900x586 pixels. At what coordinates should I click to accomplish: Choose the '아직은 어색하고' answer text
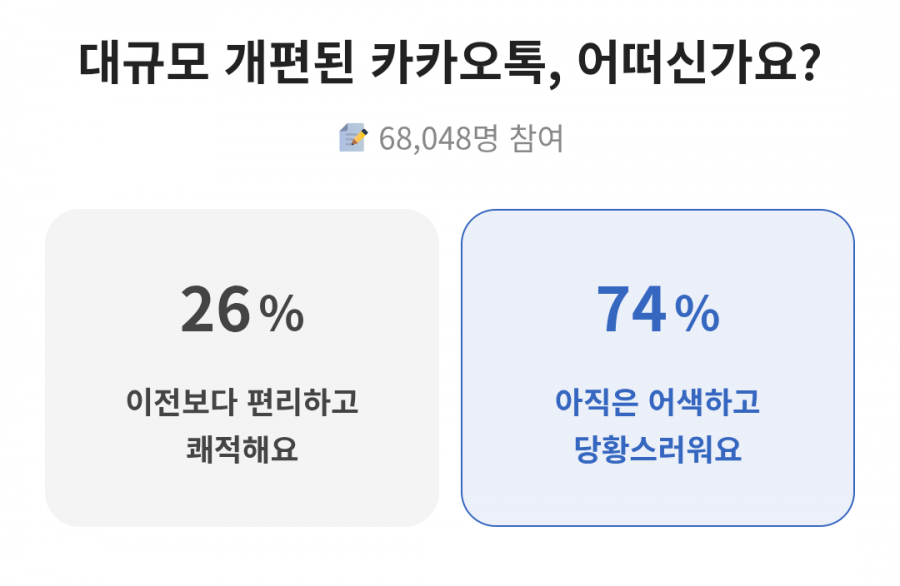657,403
